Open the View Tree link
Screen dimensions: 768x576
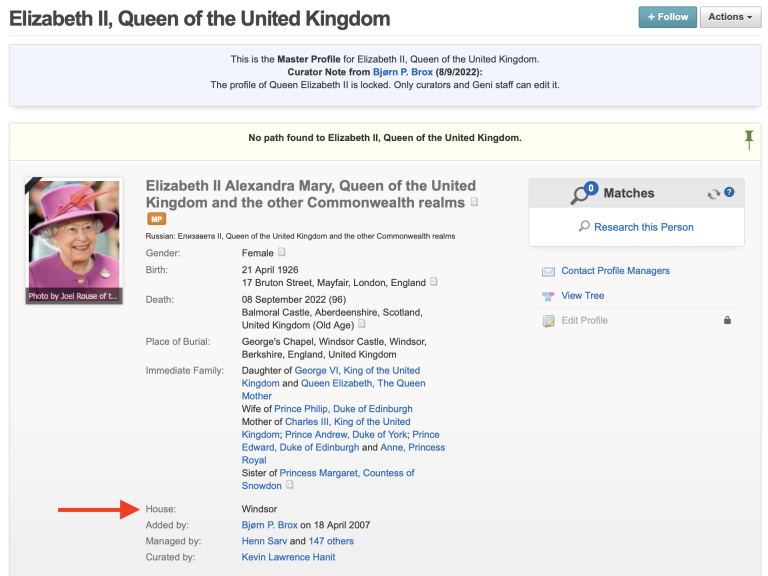coord(582,296)
